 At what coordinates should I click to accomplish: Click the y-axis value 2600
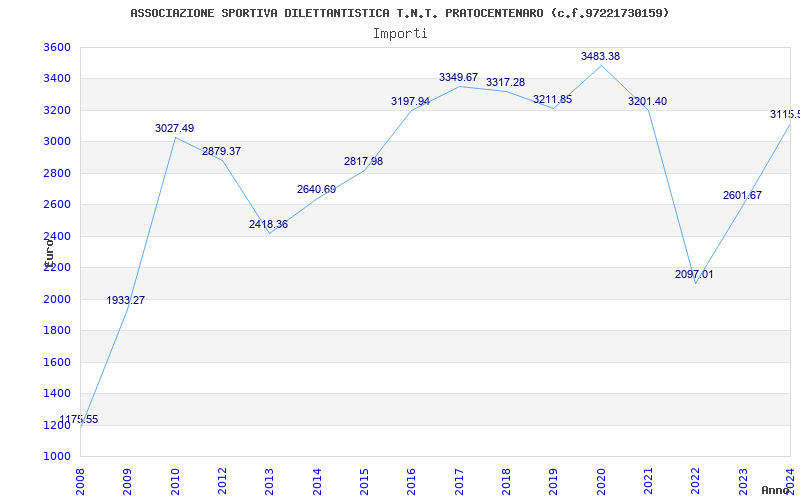[57, 205]
